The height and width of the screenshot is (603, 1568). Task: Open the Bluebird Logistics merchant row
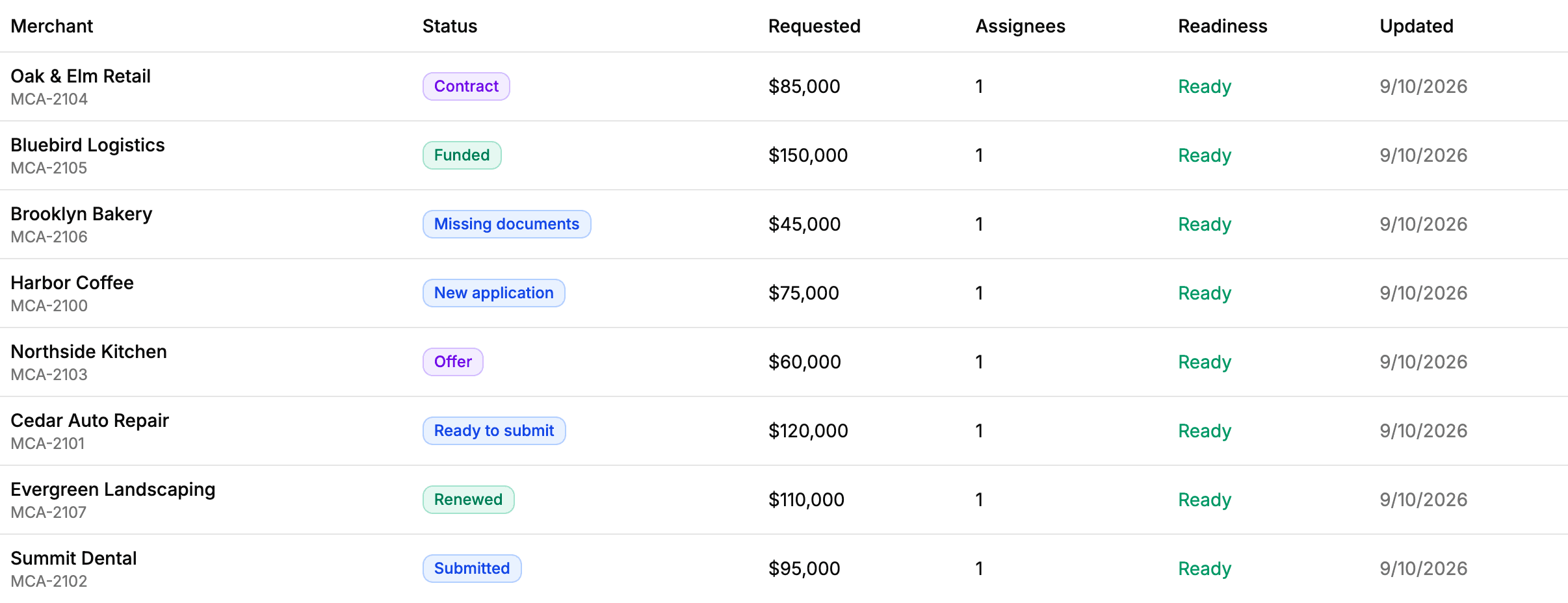pos(784,155)
